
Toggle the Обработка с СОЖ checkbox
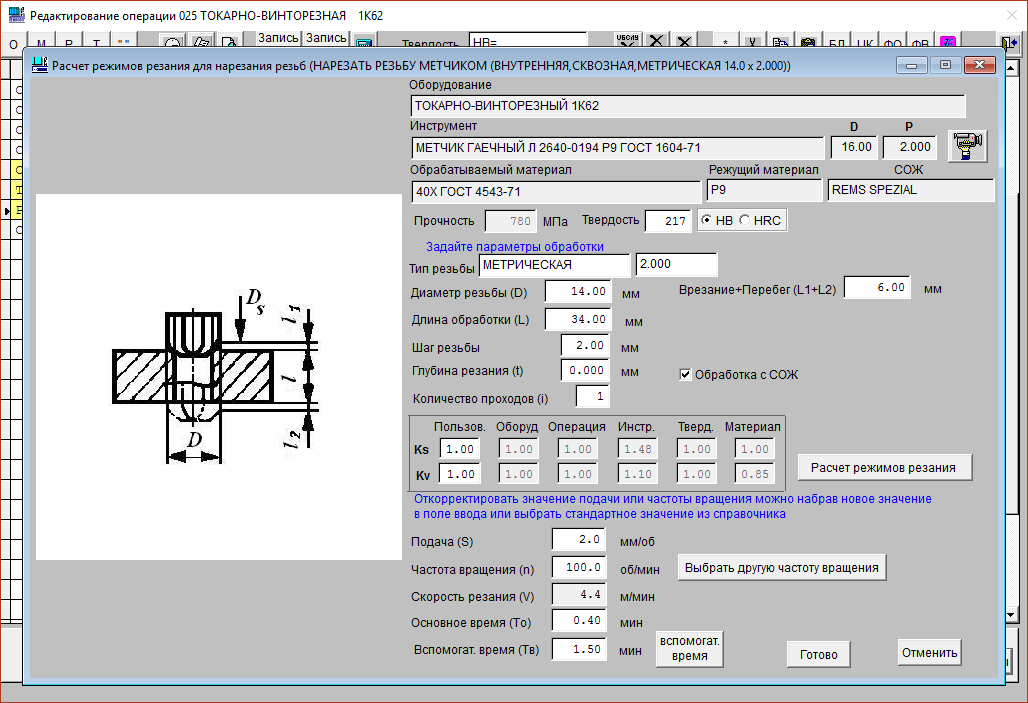pyautogui.click(x=686, y=375)
